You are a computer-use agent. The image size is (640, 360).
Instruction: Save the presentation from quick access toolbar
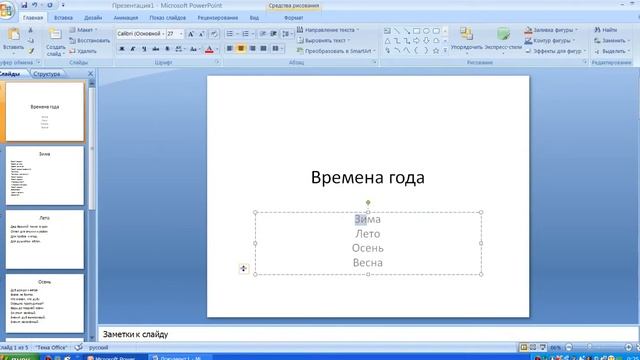[x=24, y=5]
